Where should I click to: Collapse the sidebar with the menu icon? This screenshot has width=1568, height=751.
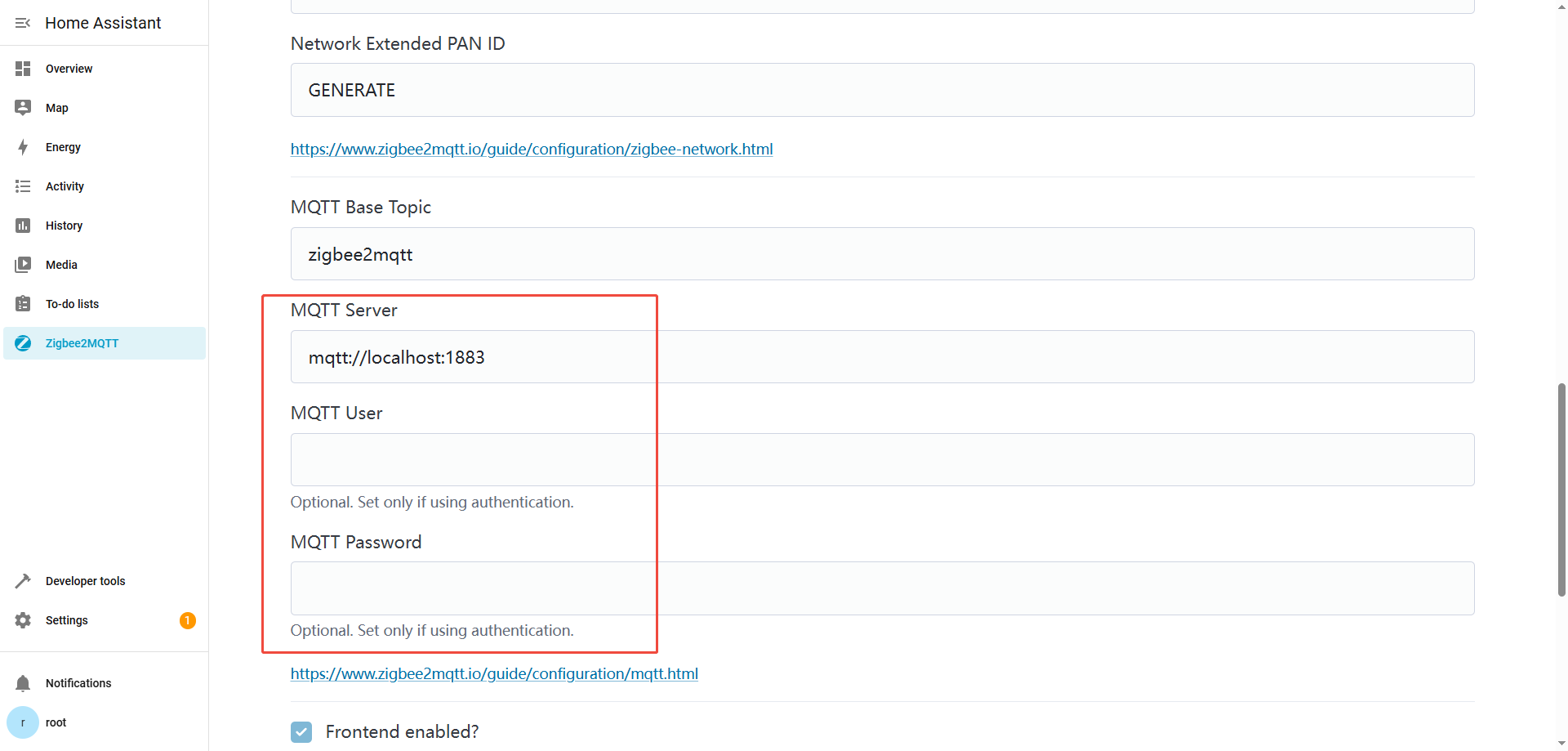(x=23, y=23)
